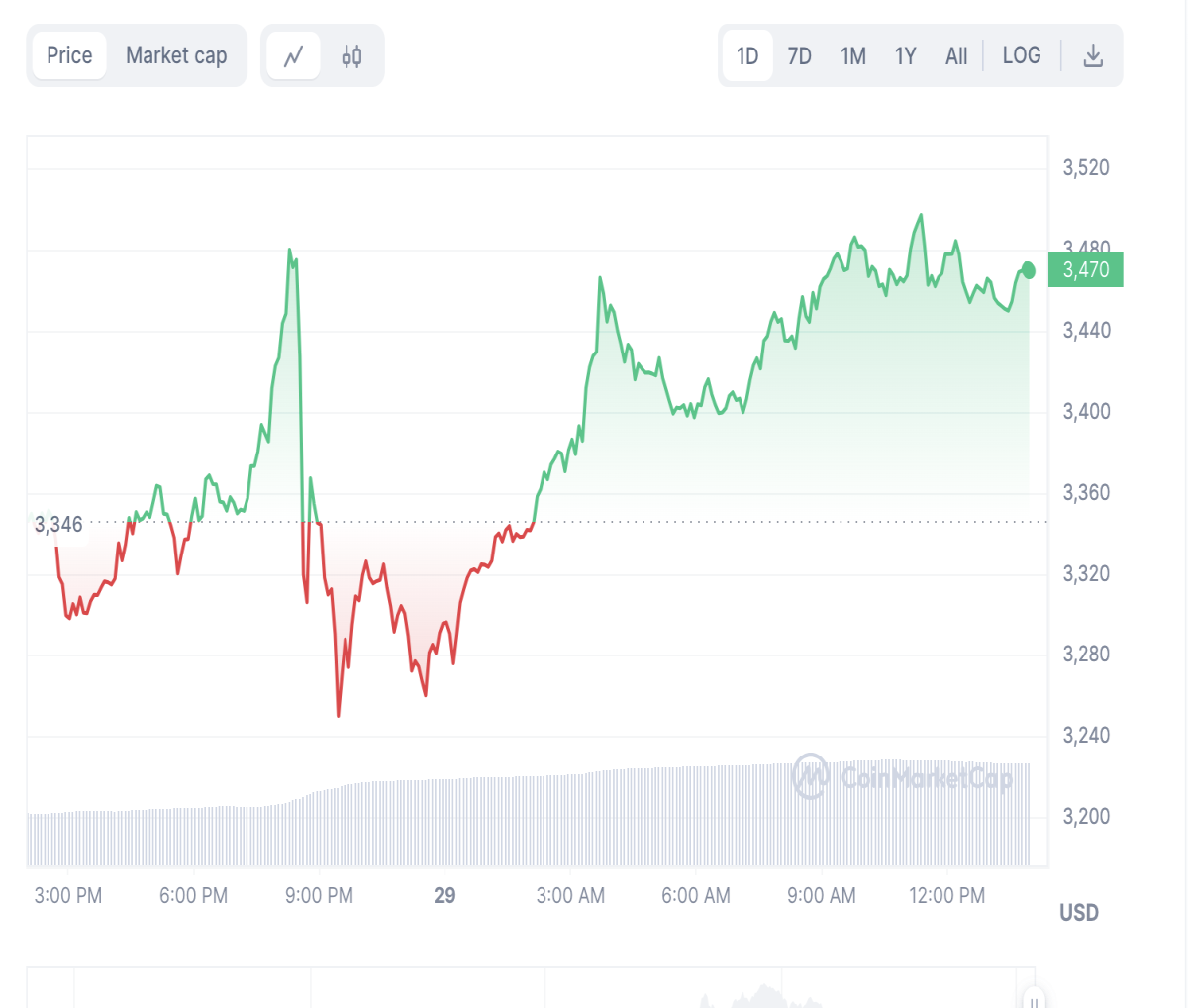The image size is (1188, 1008).
Task: Switch to candlestick chart icon
Action: pyautogui.click(x=351, y=56)
